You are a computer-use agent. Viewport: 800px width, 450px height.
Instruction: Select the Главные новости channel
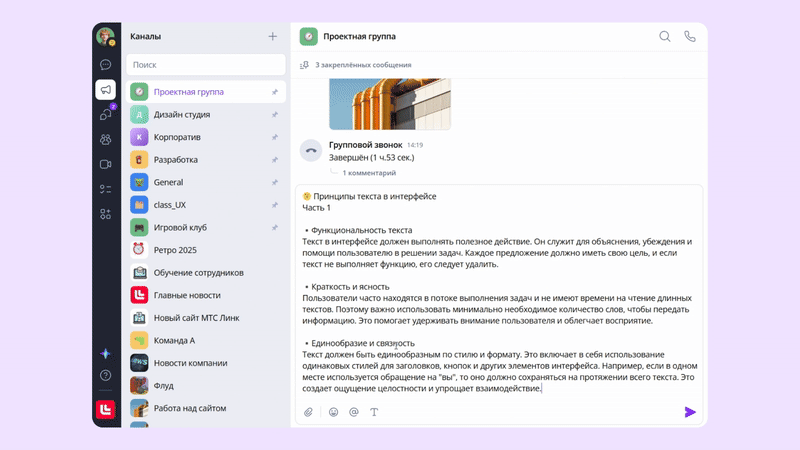point(186,295)
